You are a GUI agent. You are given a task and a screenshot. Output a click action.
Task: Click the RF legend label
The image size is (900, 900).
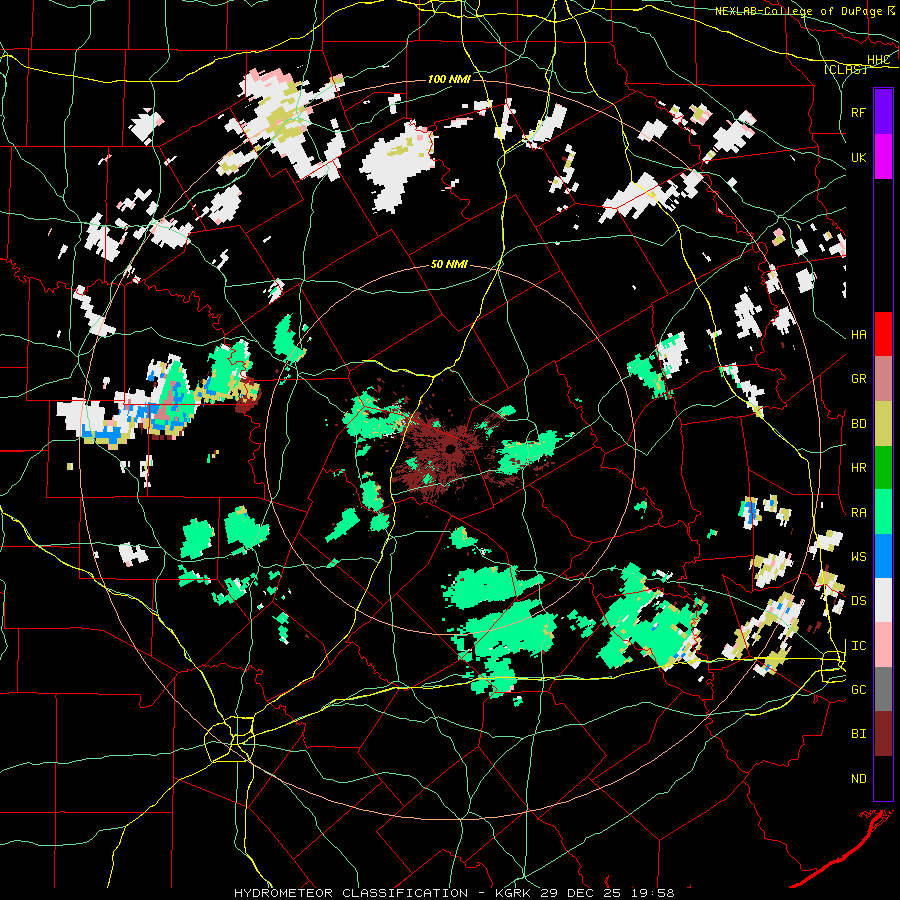tap(858, 112)
